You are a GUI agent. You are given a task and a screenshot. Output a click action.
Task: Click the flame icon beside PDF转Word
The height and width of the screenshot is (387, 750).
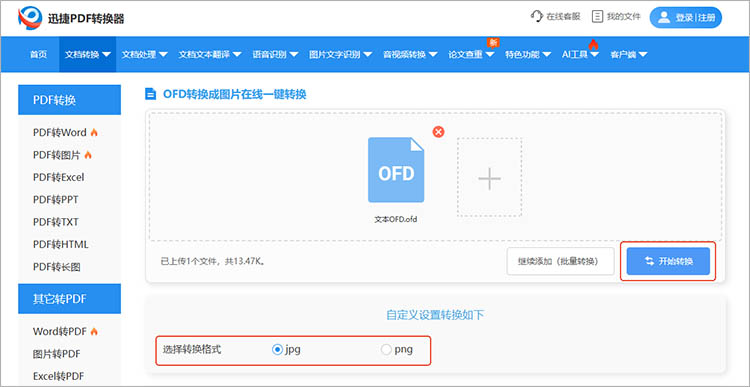(94, 133)
